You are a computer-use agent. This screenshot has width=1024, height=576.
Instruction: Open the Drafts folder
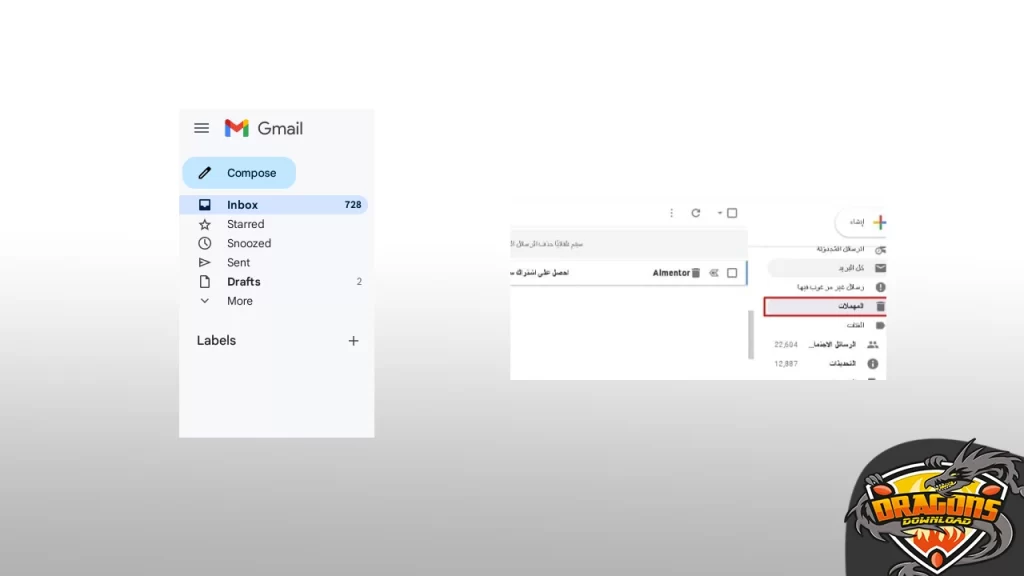tap(243, 282)
